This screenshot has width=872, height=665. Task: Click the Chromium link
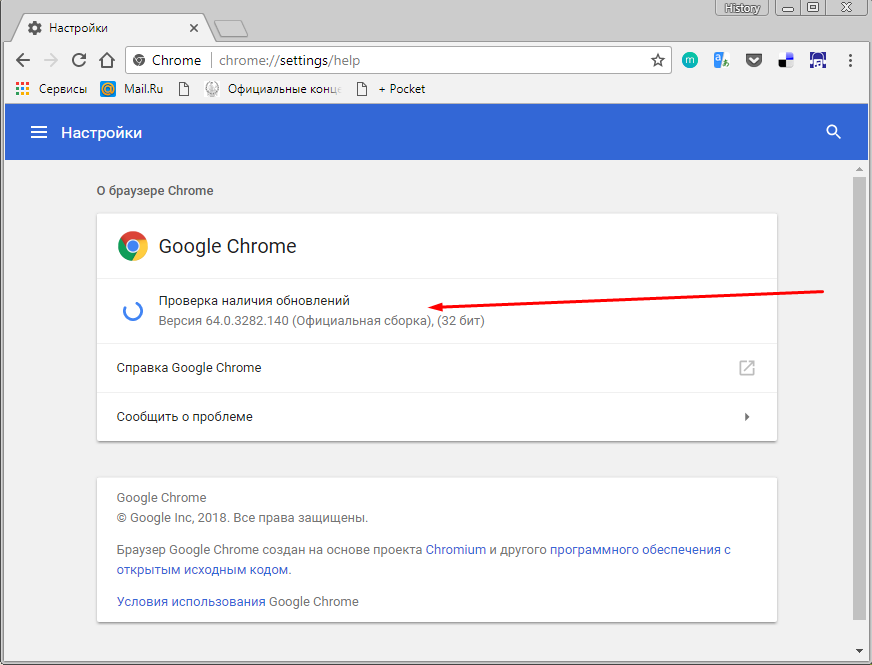(x=456, y=550)
